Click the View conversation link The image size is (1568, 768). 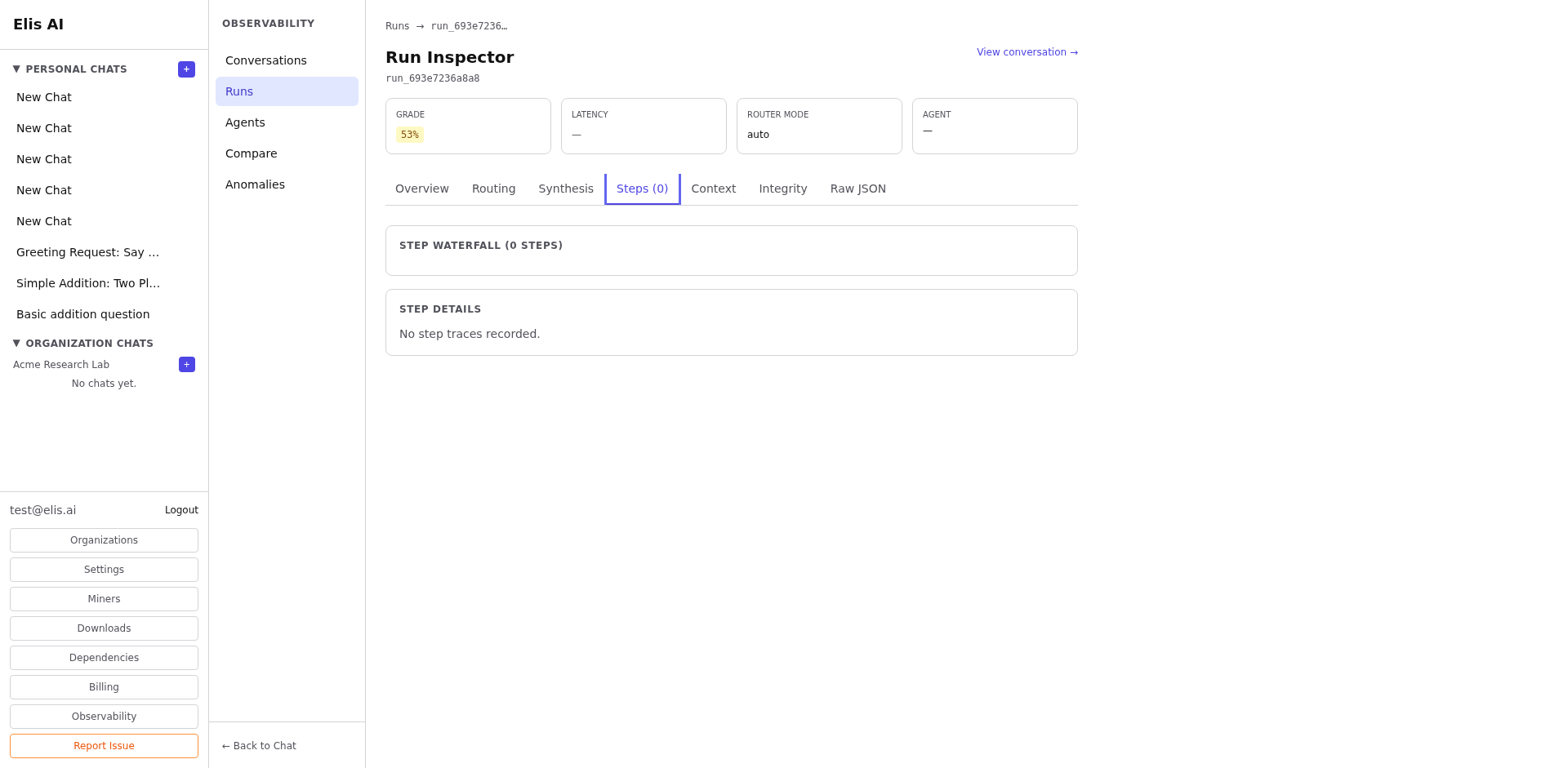[1027, 52]
